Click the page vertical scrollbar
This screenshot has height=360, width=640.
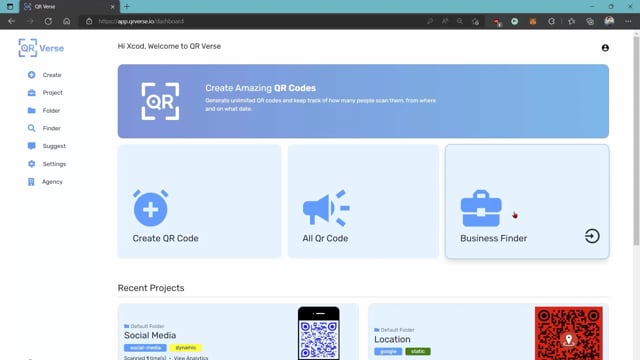click(x=636, y=141)
